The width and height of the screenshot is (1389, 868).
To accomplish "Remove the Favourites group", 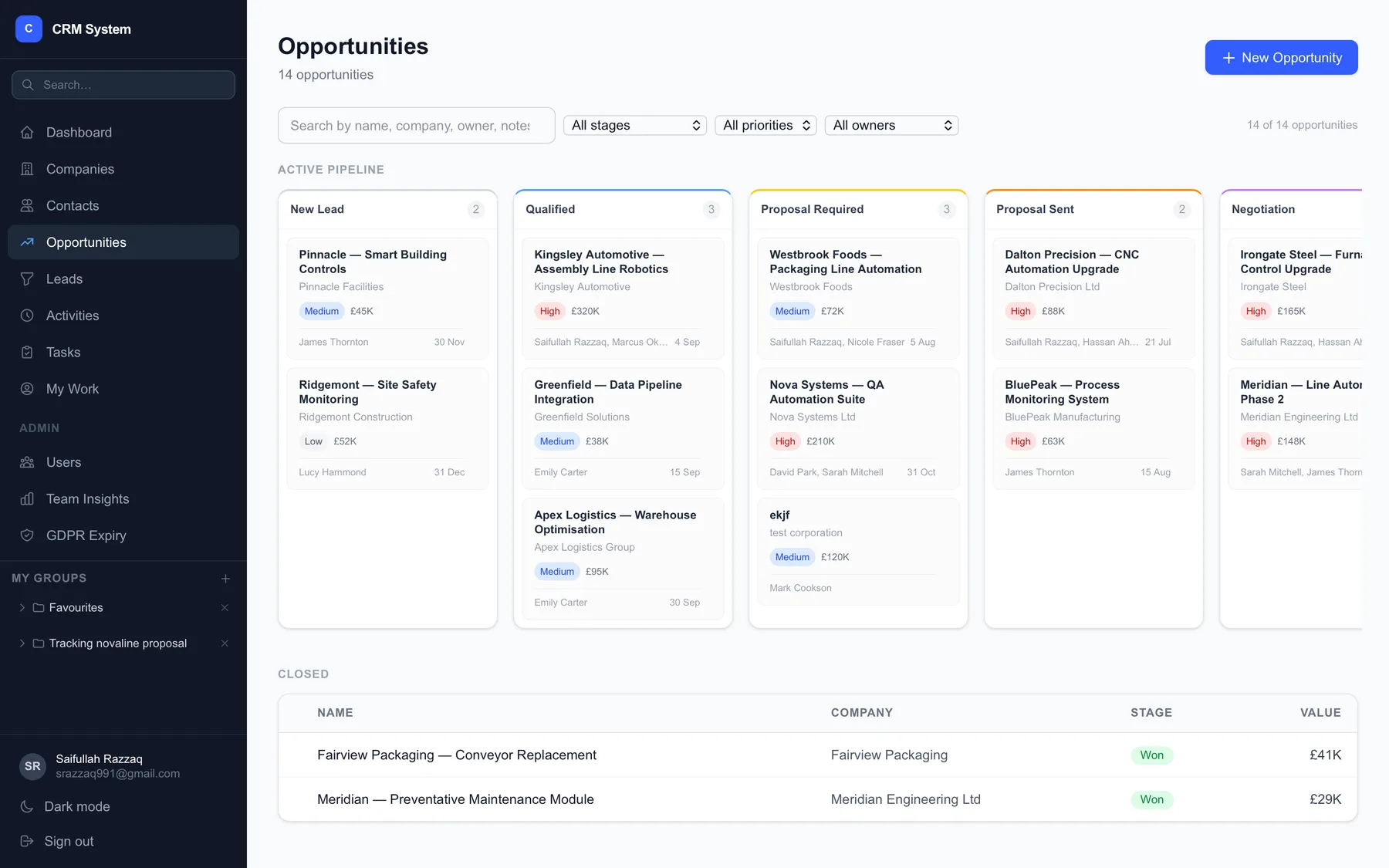I will tap(225, 608).
